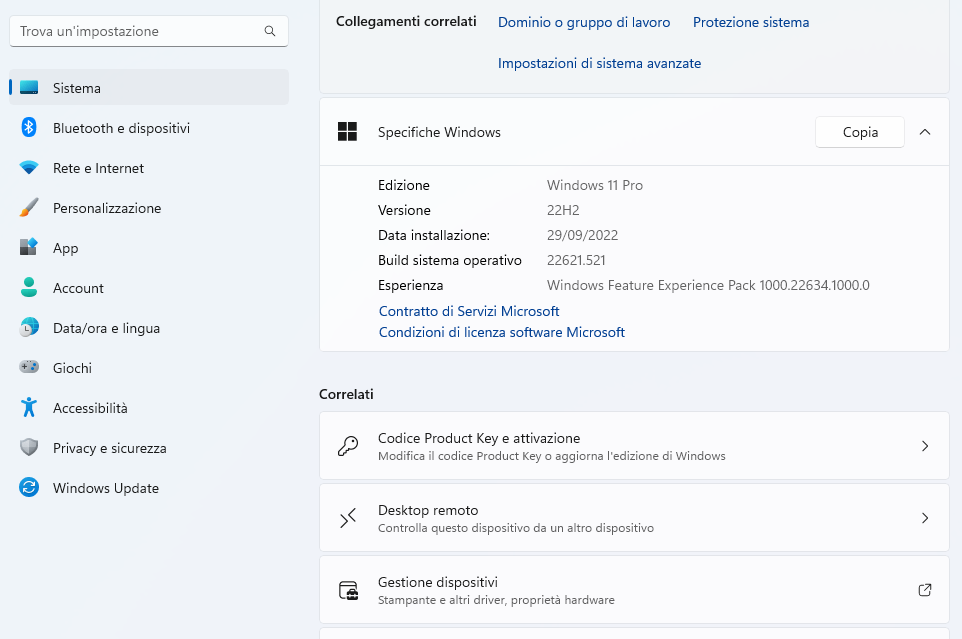Collapse the Specifiche Windows section
This screenshot has height=639, width=962.
pyautogui.click(x=925, y=132)
